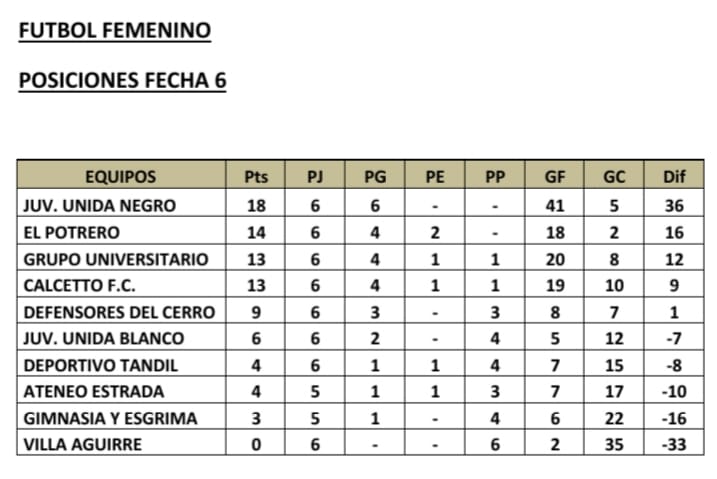Click the VILLA AGUIRRE team name
717x479 pixels.
pos(80,445)
